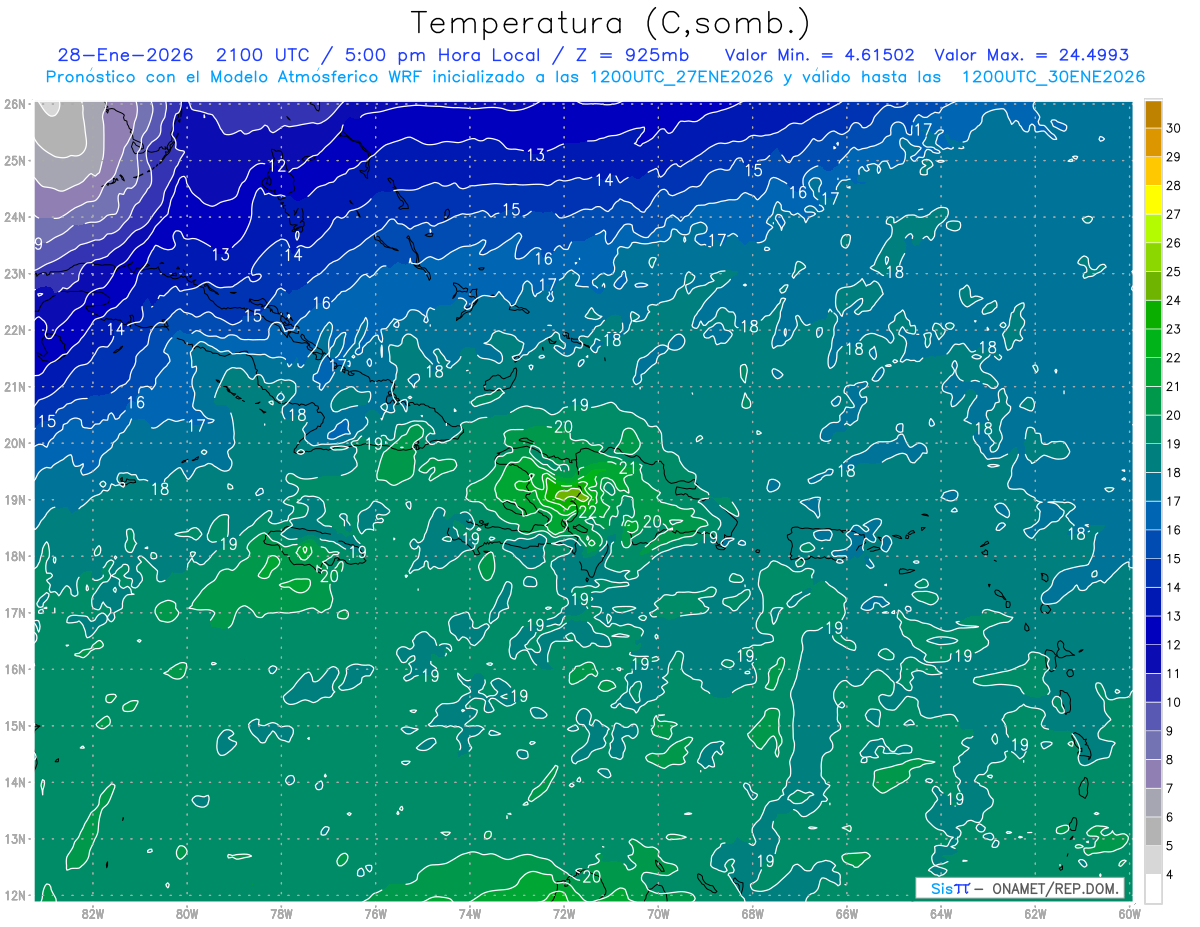Click the green band between 22 and 23
Viewport: 1200px width, 927px height.
click(x=1153, y=343)
